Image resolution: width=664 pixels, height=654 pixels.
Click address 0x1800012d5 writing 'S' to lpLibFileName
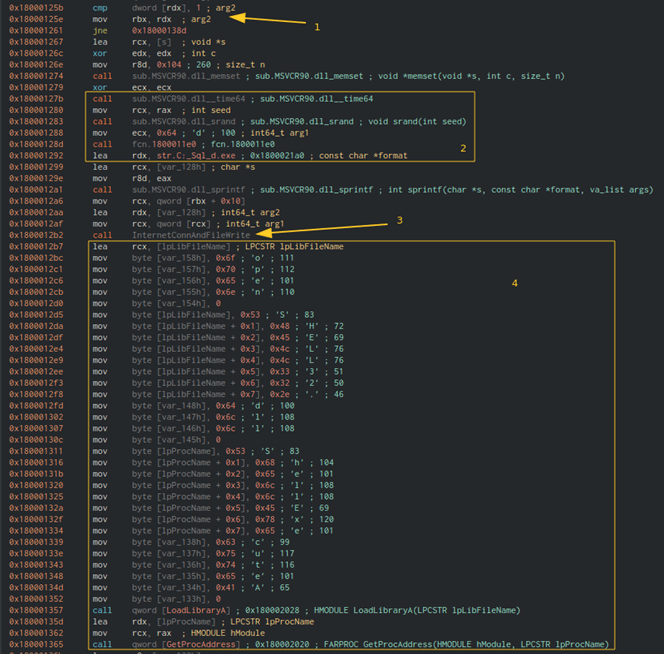point(36,315)
